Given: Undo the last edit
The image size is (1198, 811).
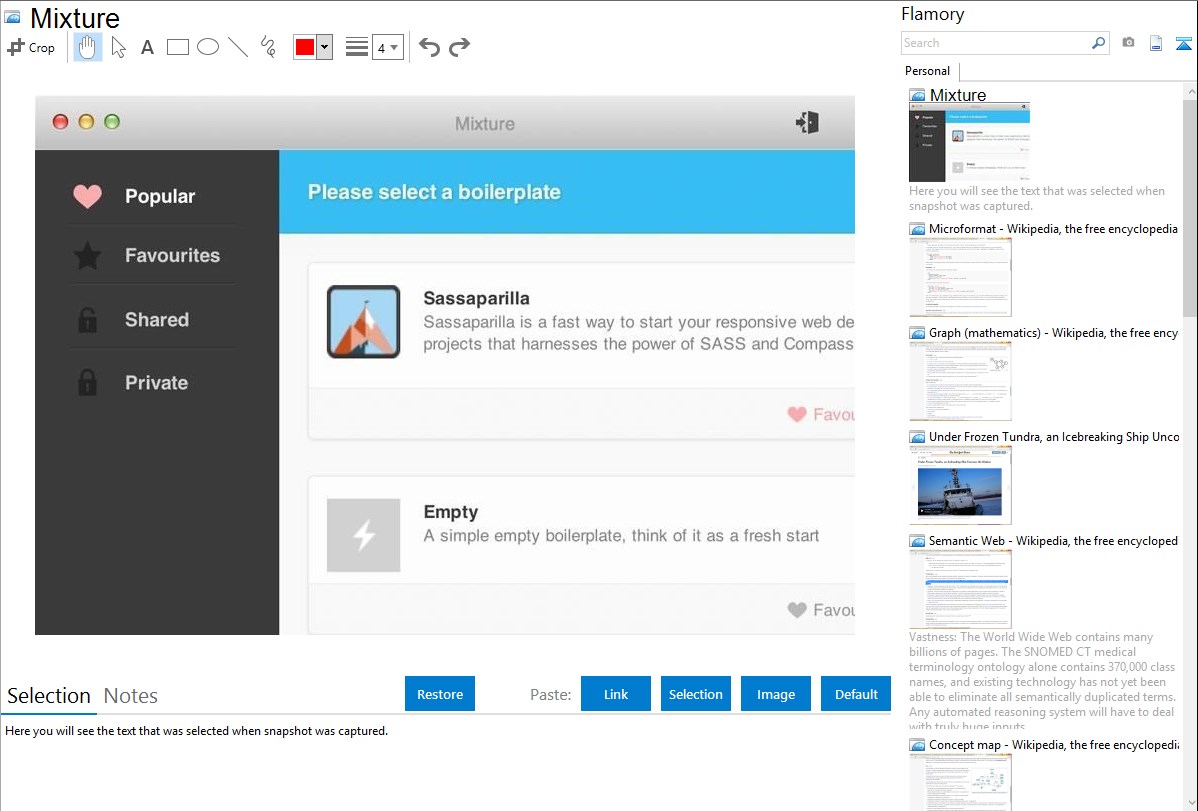Looking at the screenshot, I should (429, 47).
